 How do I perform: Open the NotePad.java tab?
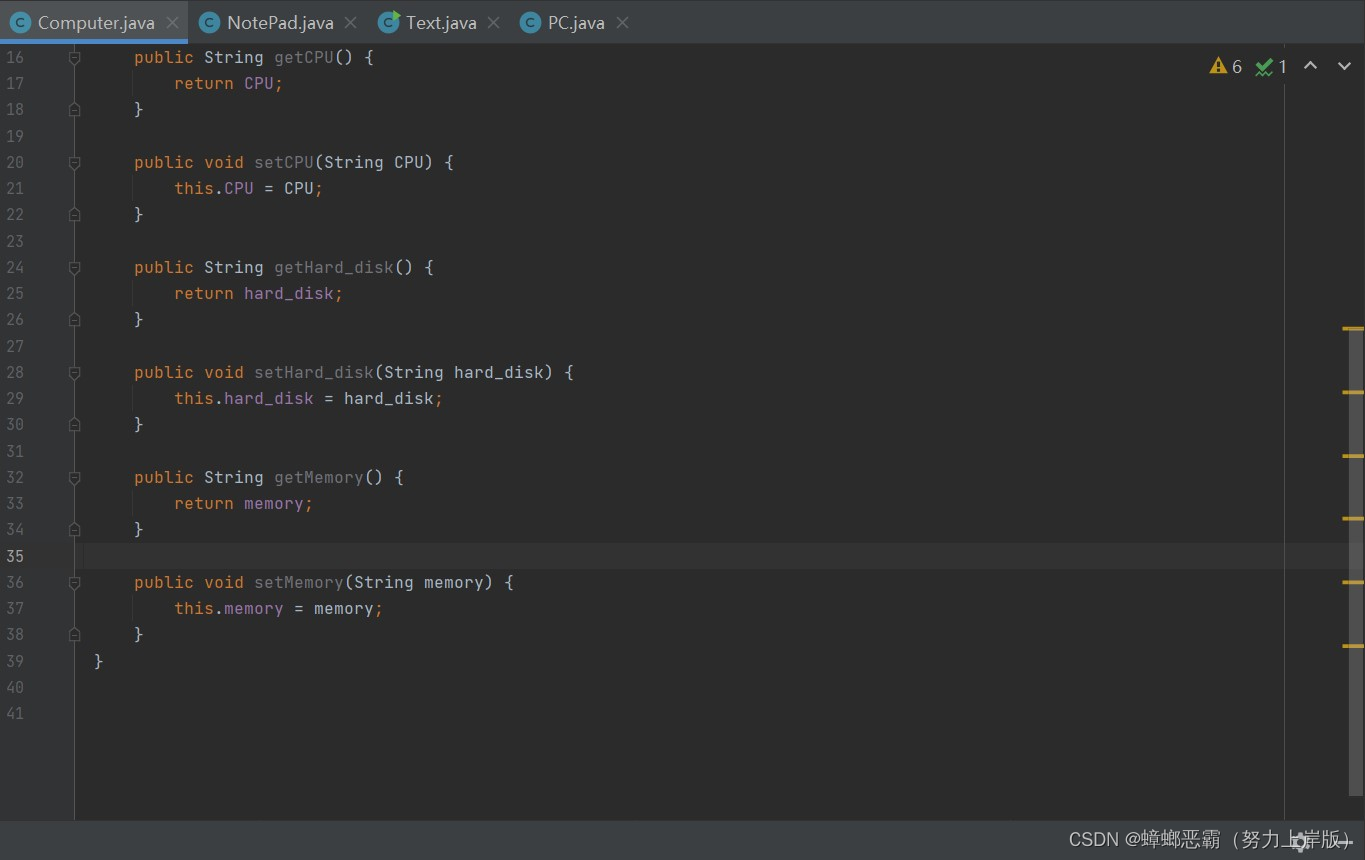tap(280, 22)
